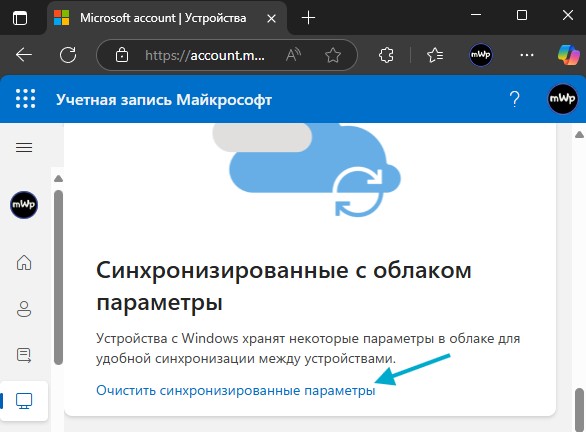
Task: Open Settings and more ellipsis menu
Action: pyautogui.click(x=527, y=55)
